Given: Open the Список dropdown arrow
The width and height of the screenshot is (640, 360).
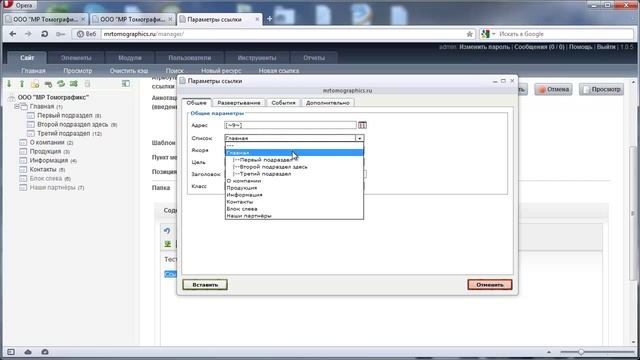Looking at the screenshot, I should (359, 138).
